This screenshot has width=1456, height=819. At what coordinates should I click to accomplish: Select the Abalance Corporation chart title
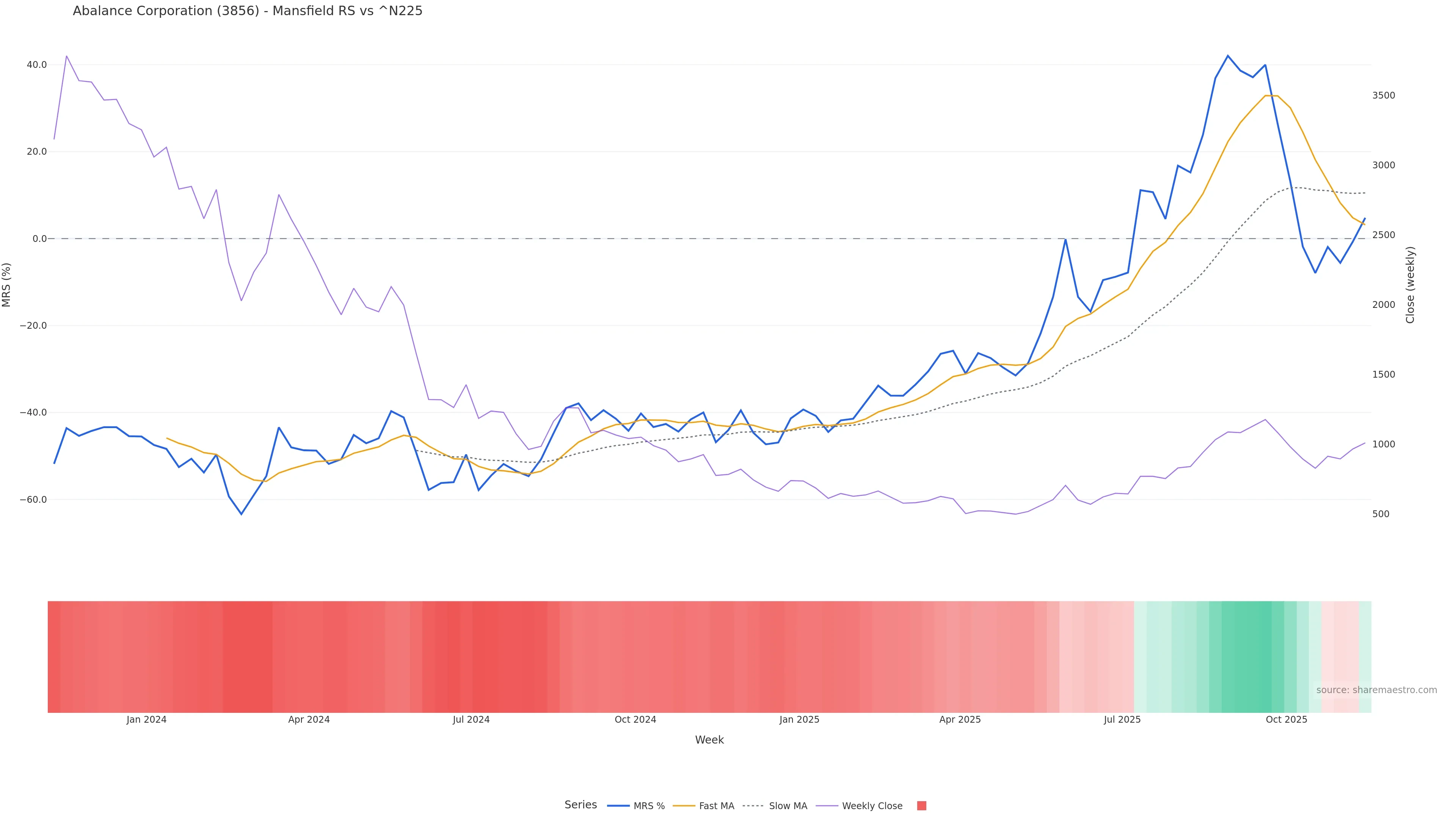pyautogui.click(x=248, y=11)
